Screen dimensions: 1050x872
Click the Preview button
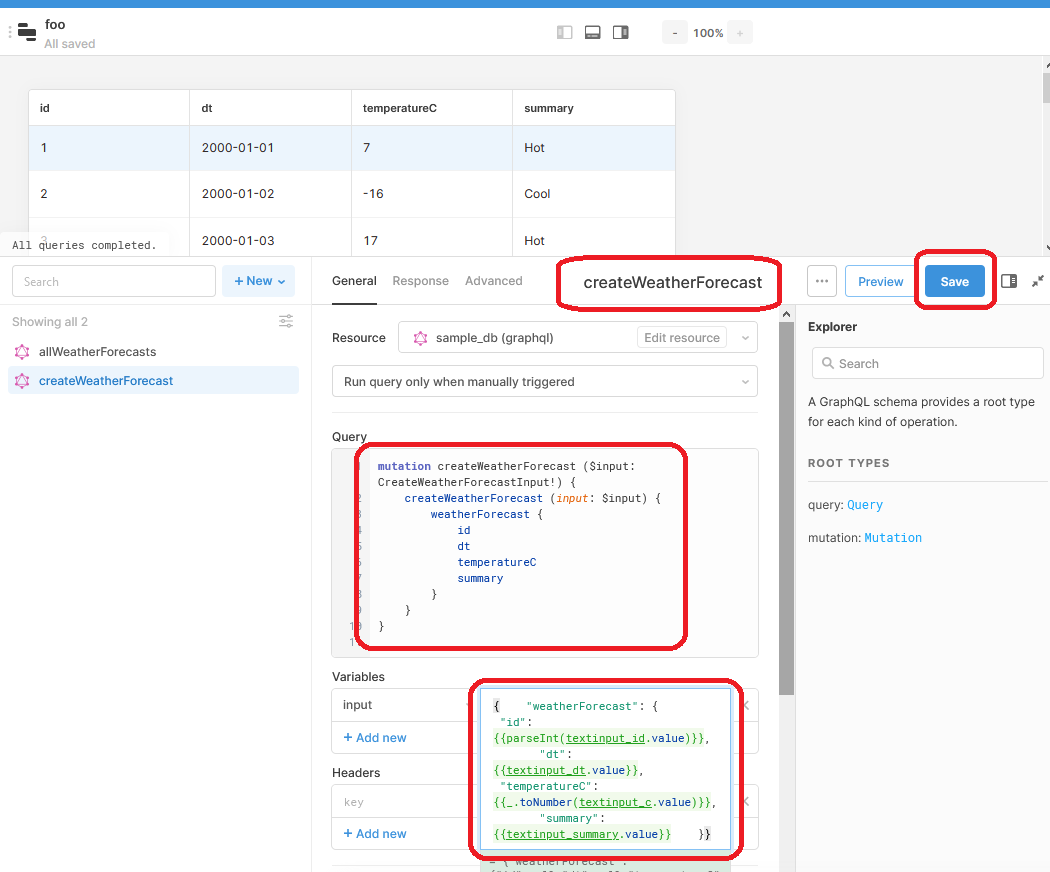click(881, 281)
